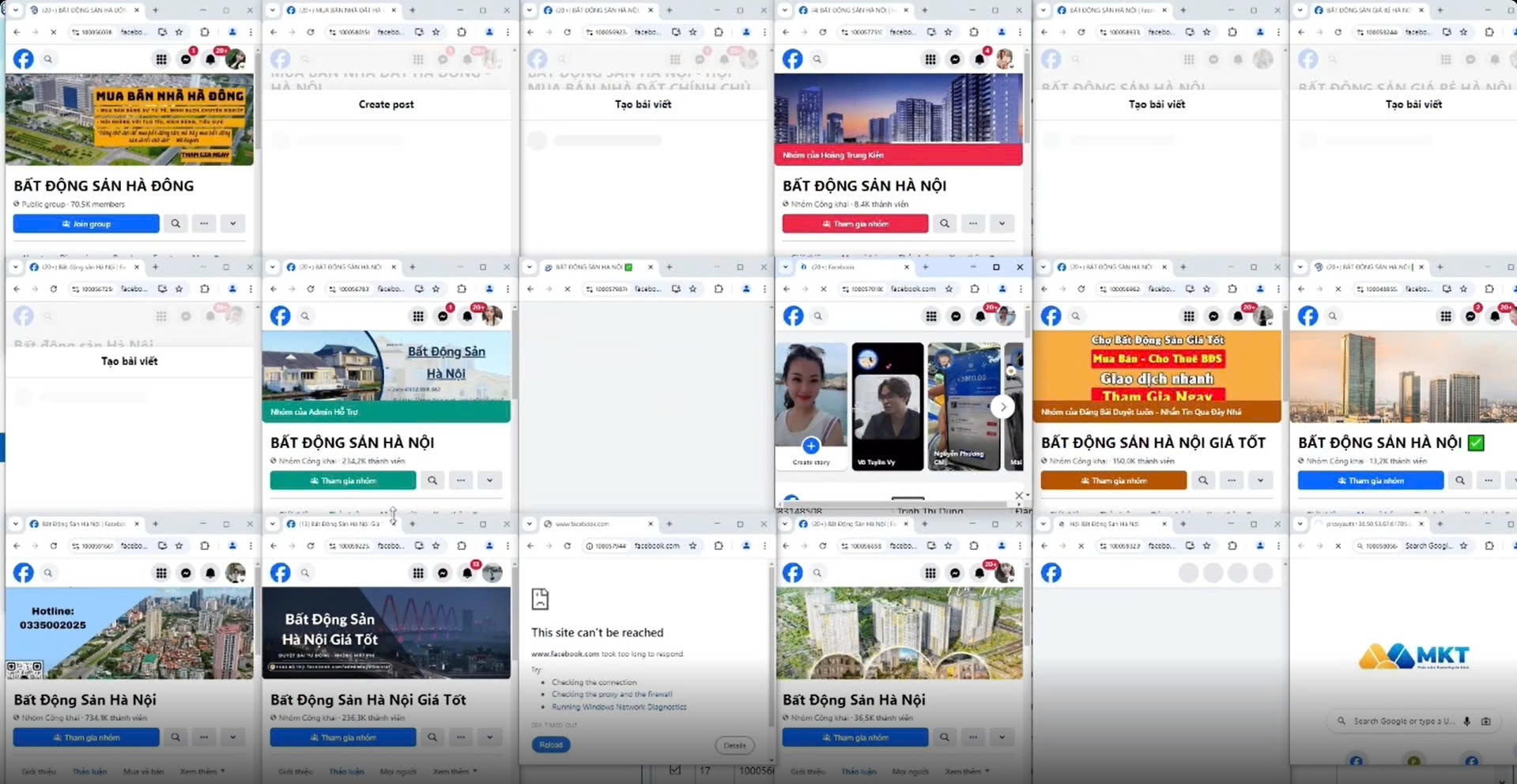Click red Tham gia nhóm in 8.4K thành viên group
Screen dimensions: 1517x784
[x=855, y=224]
